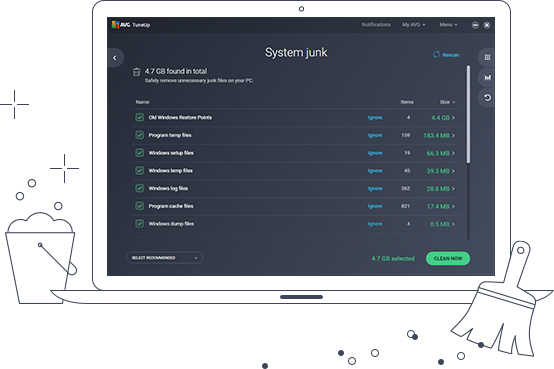
Task: Open the undo history rescue icon
Action: click(x=487, y=98)
